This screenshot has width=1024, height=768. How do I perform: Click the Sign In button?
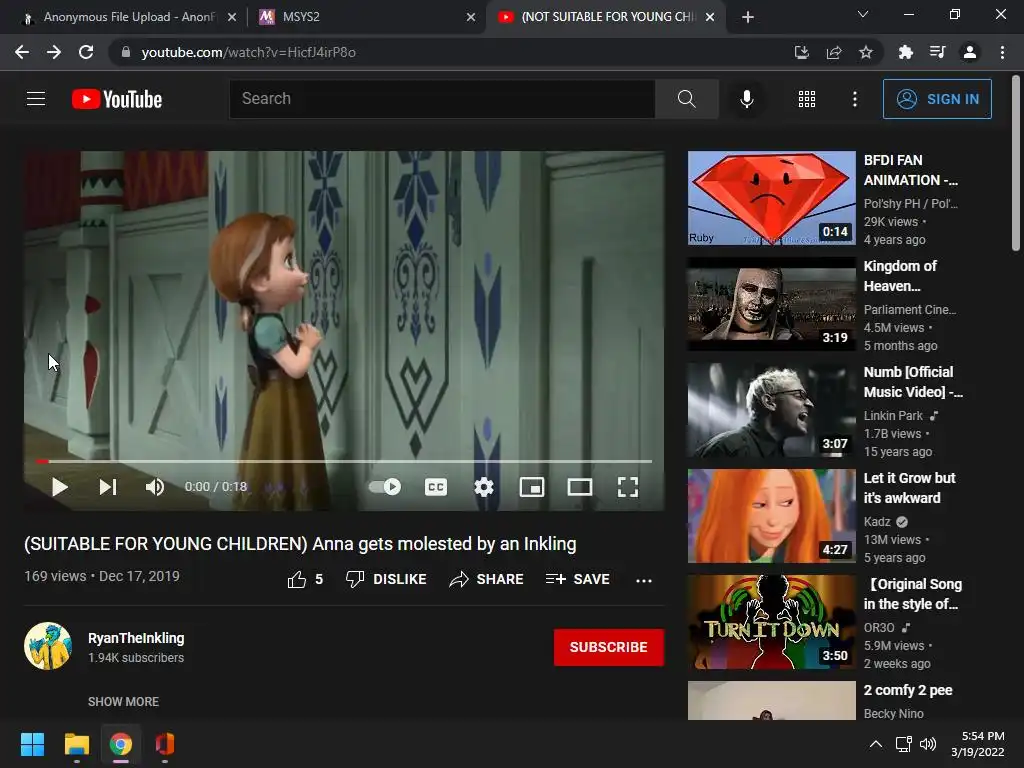pos(937,99)
